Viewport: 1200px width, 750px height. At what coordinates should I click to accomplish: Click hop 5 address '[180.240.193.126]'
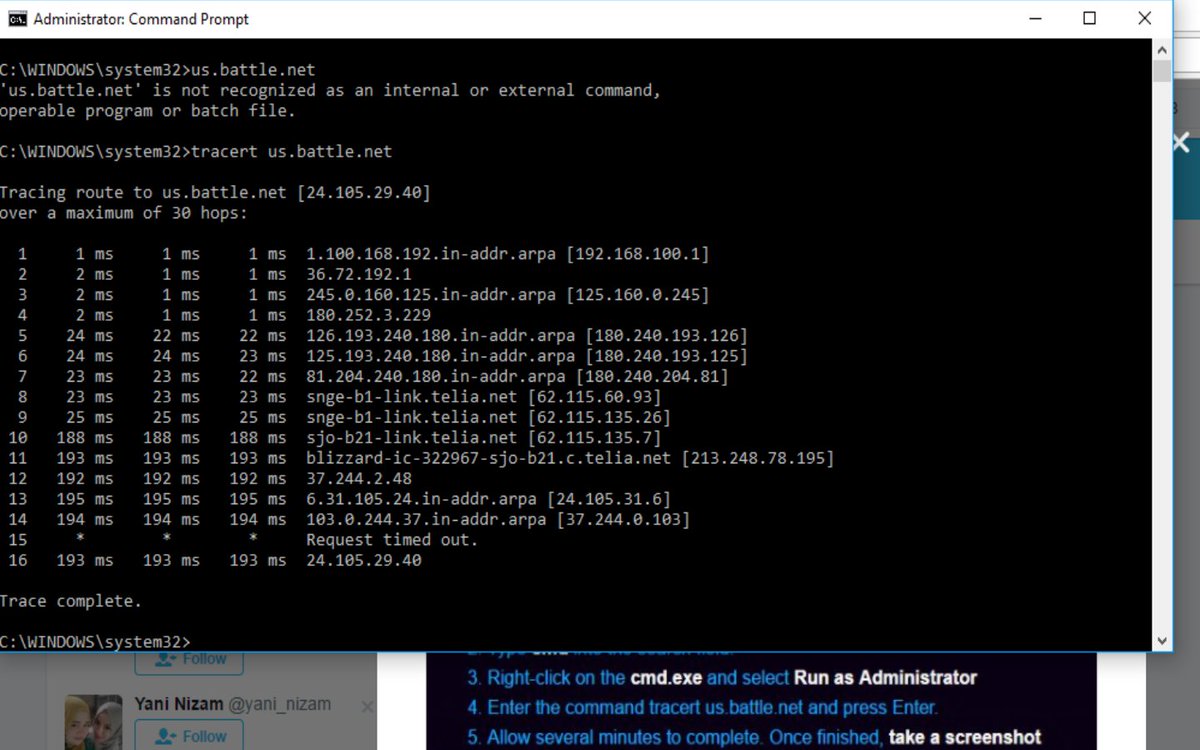pyautogui.click(x=667, y=336)
